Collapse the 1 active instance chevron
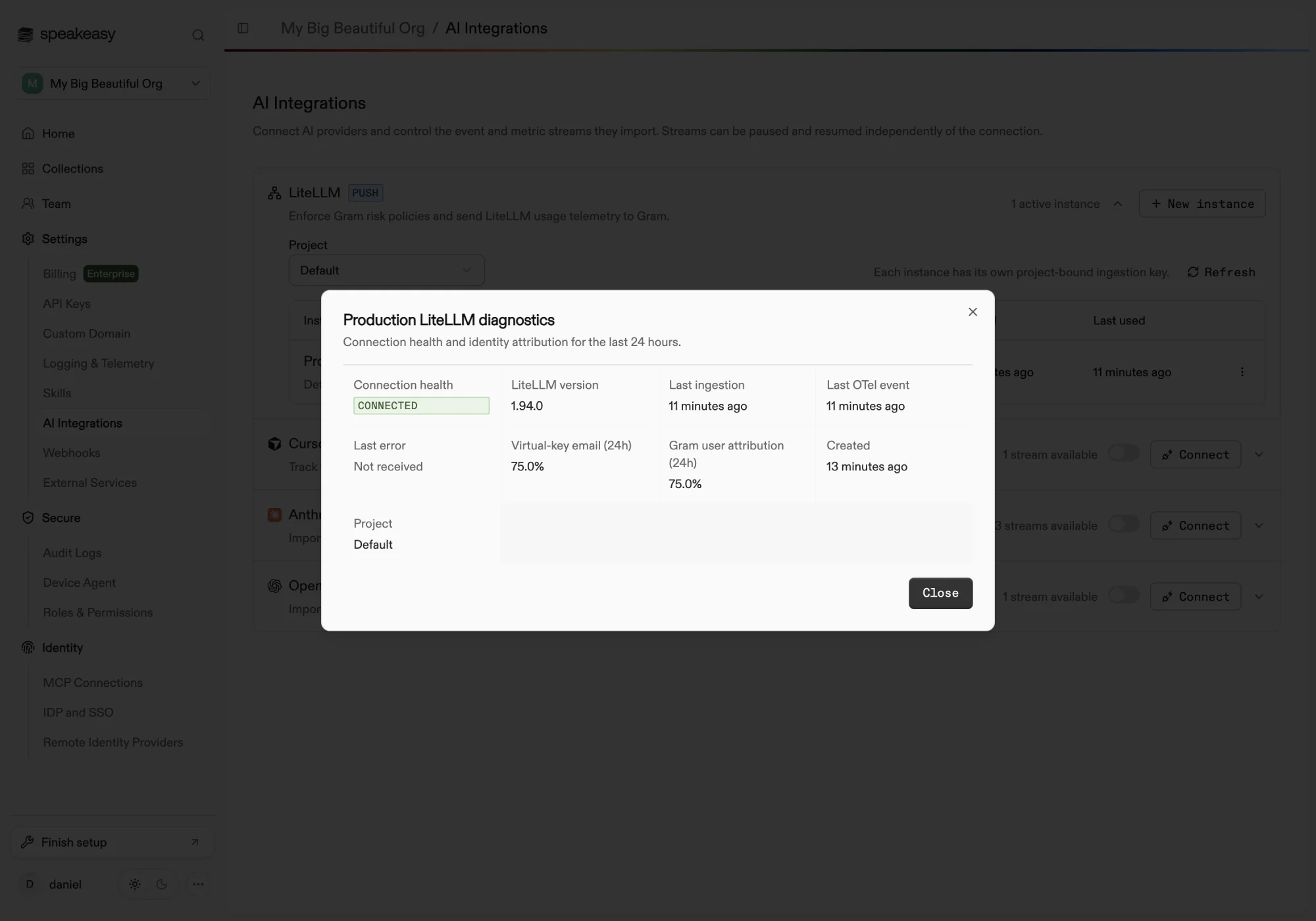The height and width of the screenshot is (921, 1316). (1117, 204)
